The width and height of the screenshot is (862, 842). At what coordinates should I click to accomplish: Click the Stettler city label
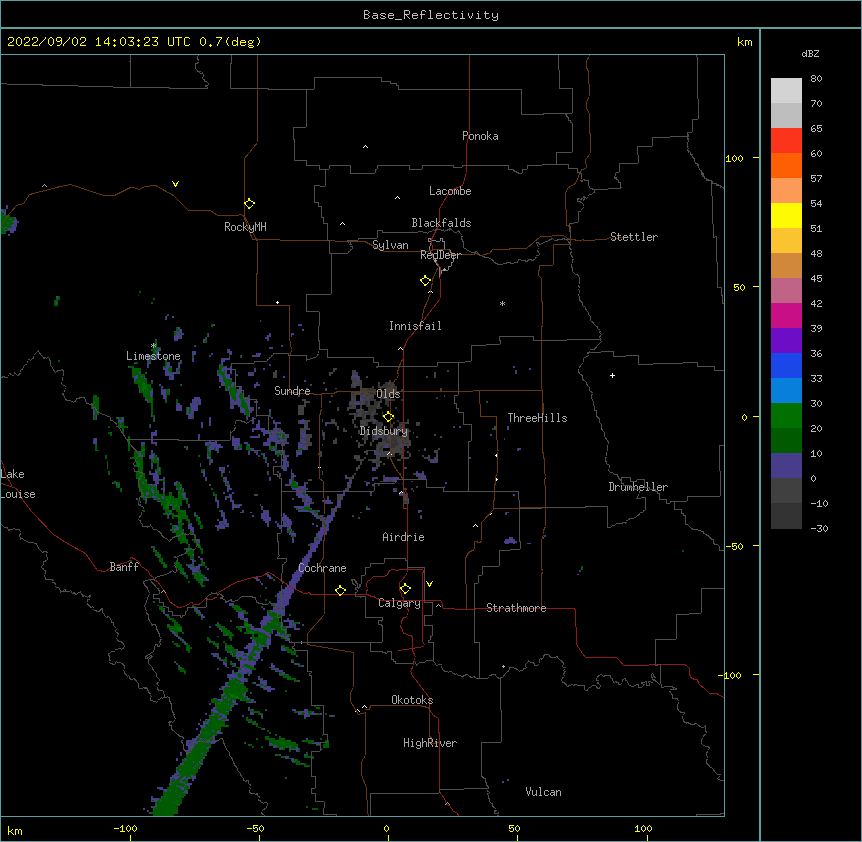634,237
